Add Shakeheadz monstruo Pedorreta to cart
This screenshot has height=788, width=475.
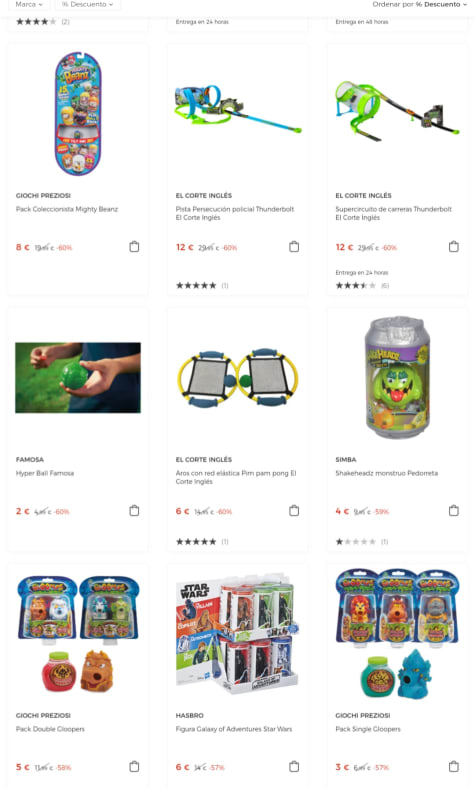point(454,511)
